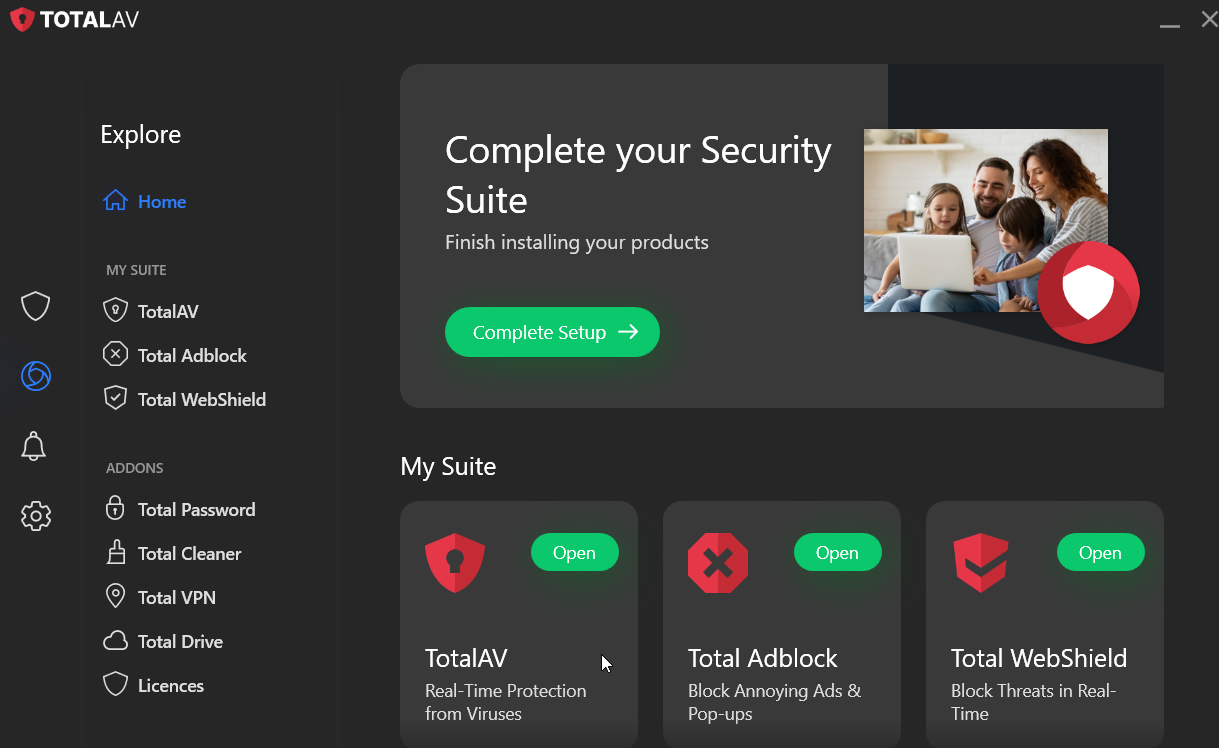Select the blue Explore rail icon
Screen dimensions: 1219x748
[36, 376]
